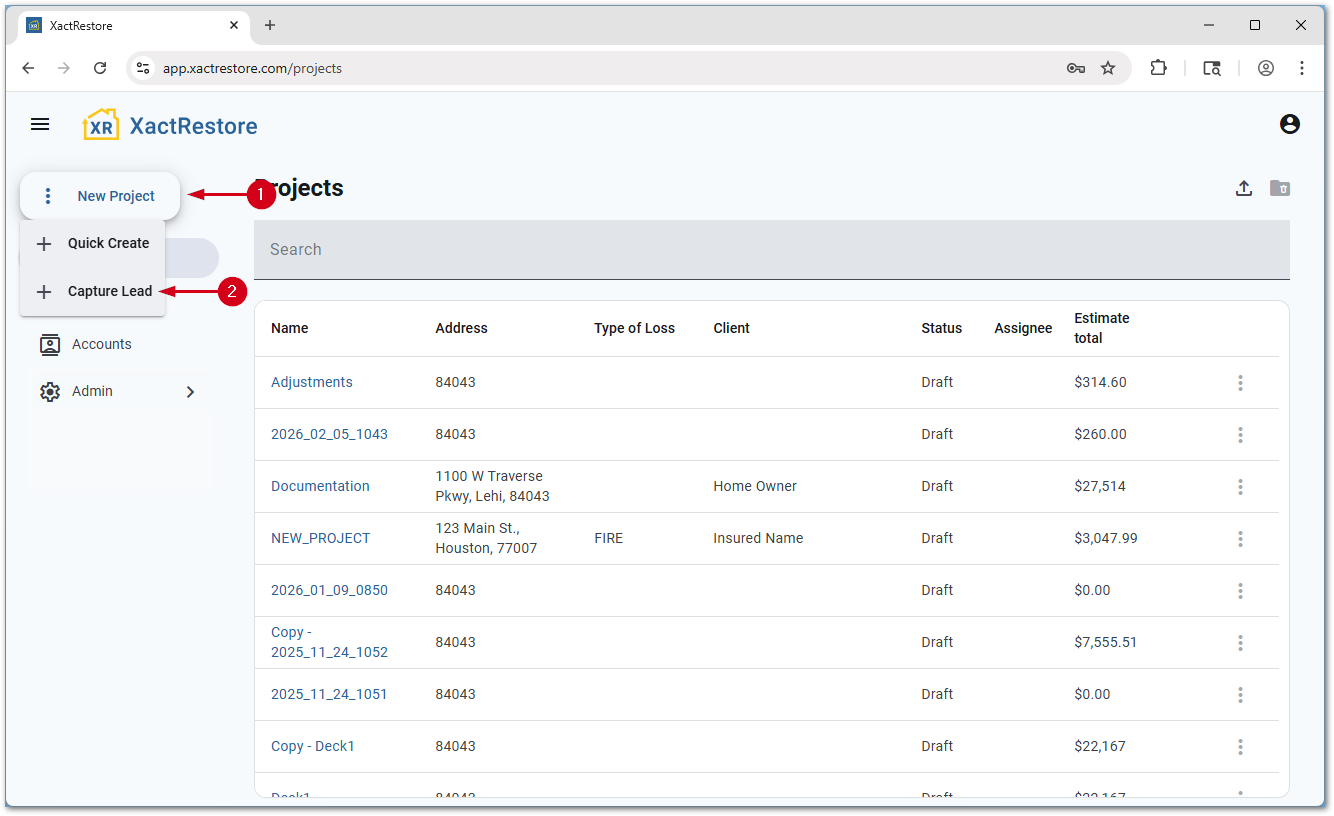Click the plus icon next to Quick Create
Image resolution: width=1334 pixels, height=816 pixels.
(44, 243)
